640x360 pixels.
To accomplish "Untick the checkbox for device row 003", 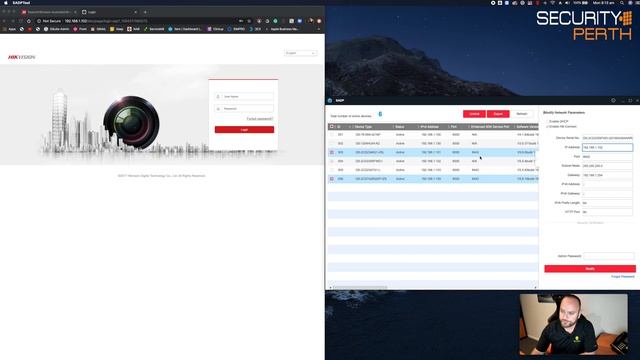I will (331, 152).
